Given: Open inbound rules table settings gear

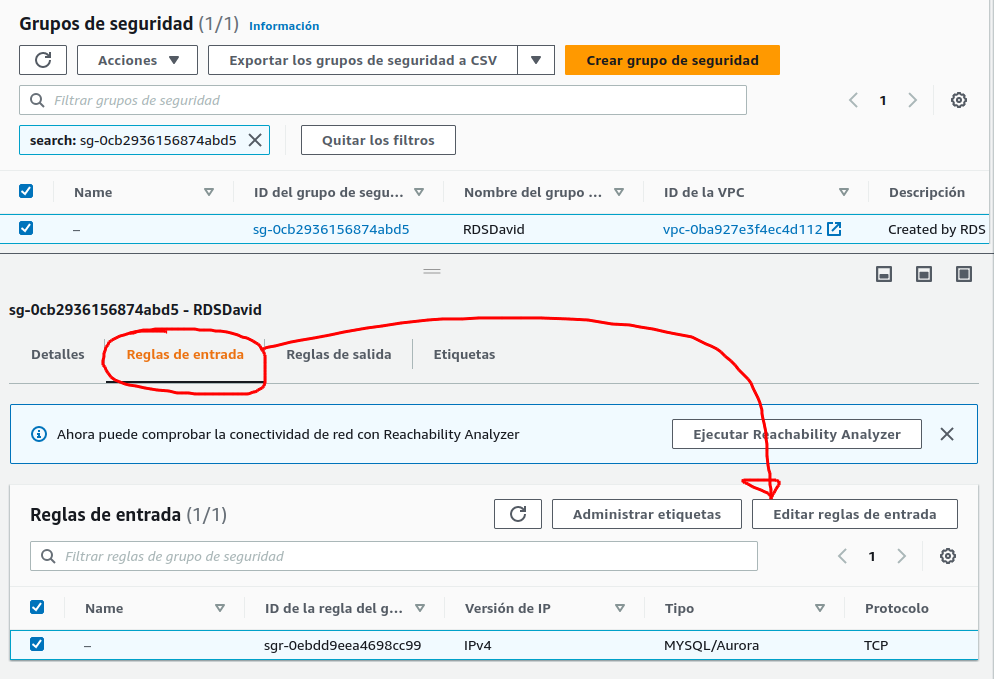Looking at the screenshot, I should tap(949, 556).
